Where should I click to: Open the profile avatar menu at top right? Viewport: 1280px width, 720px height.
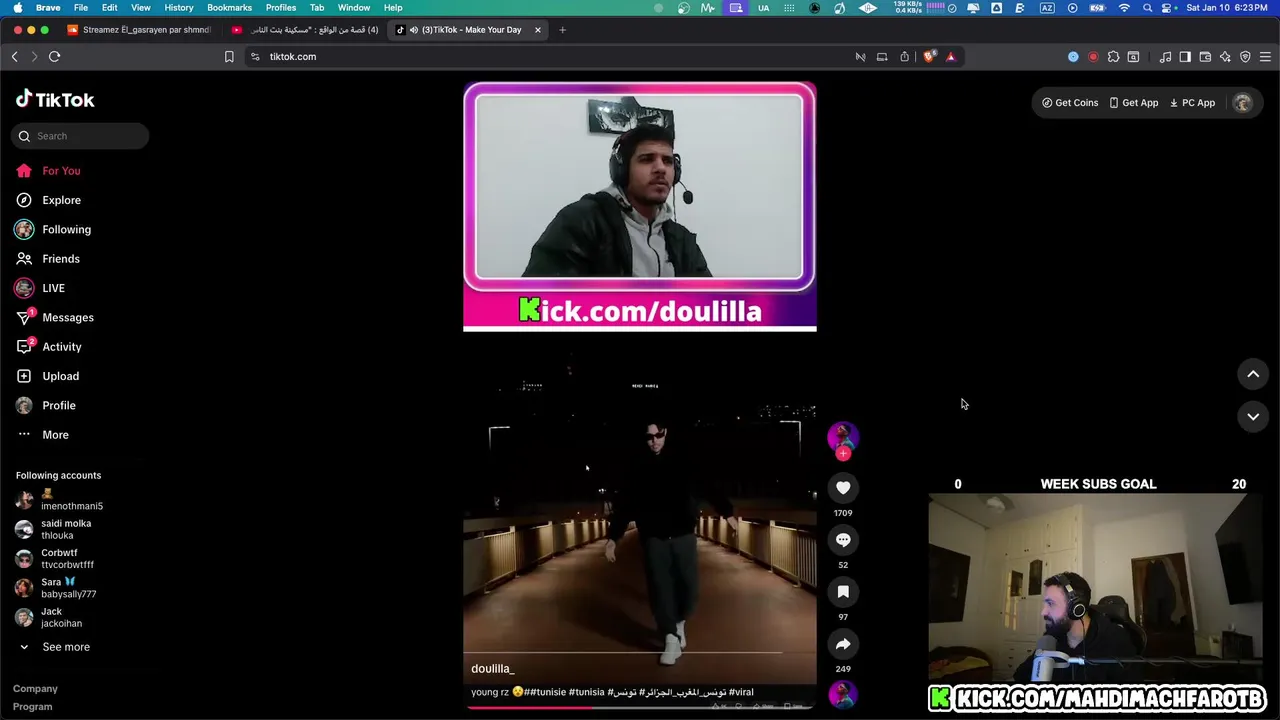click(1243, 103)
